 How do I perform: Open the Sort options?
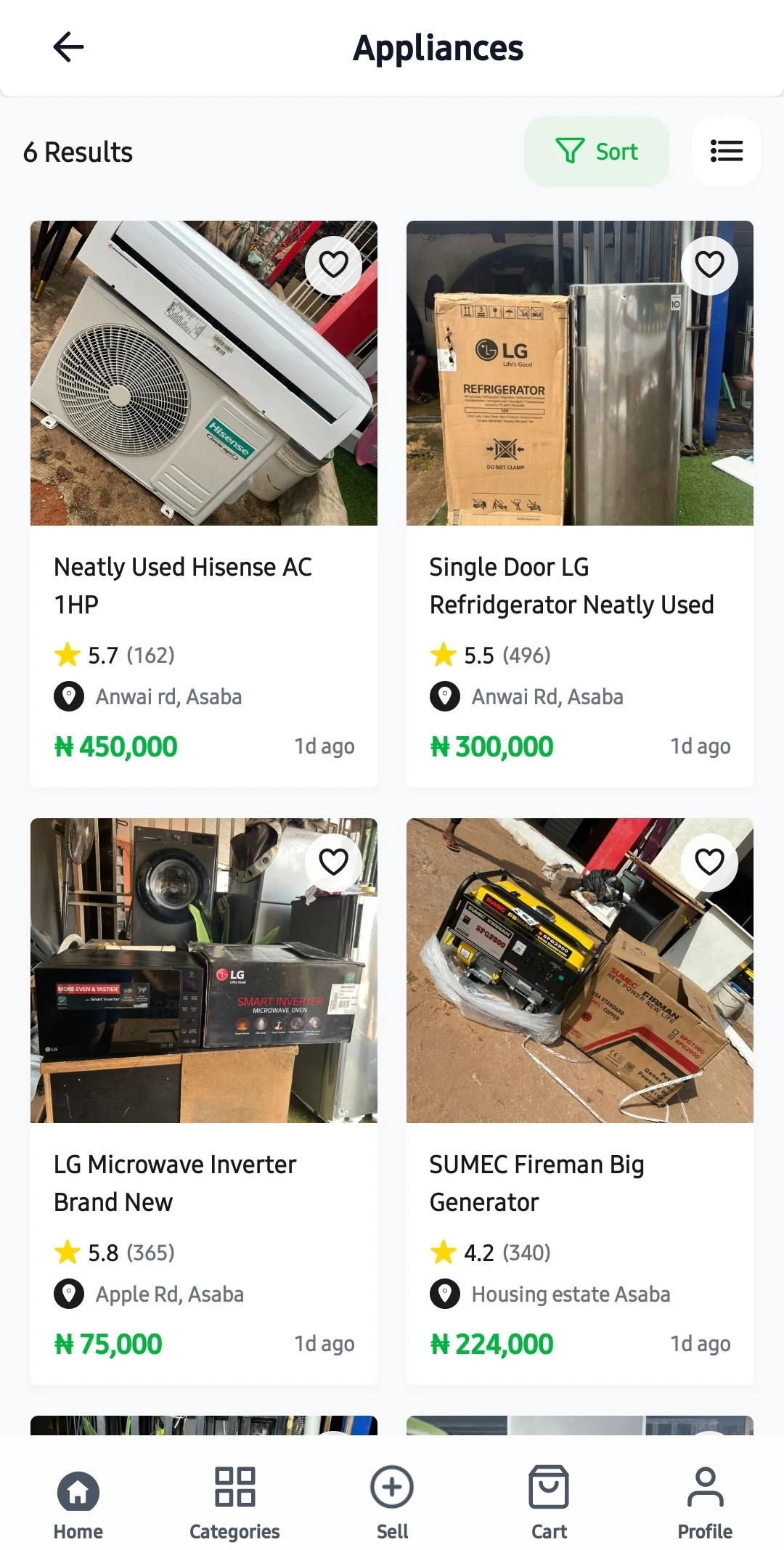pos(596,151)
